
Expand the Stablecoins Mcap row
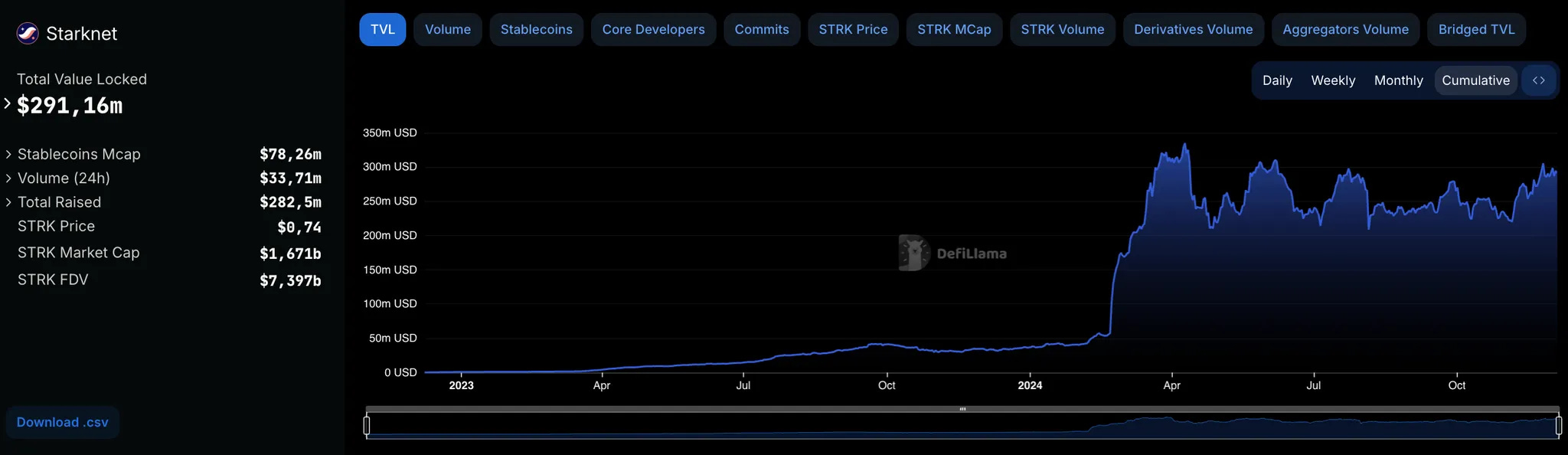coord(8,154)
